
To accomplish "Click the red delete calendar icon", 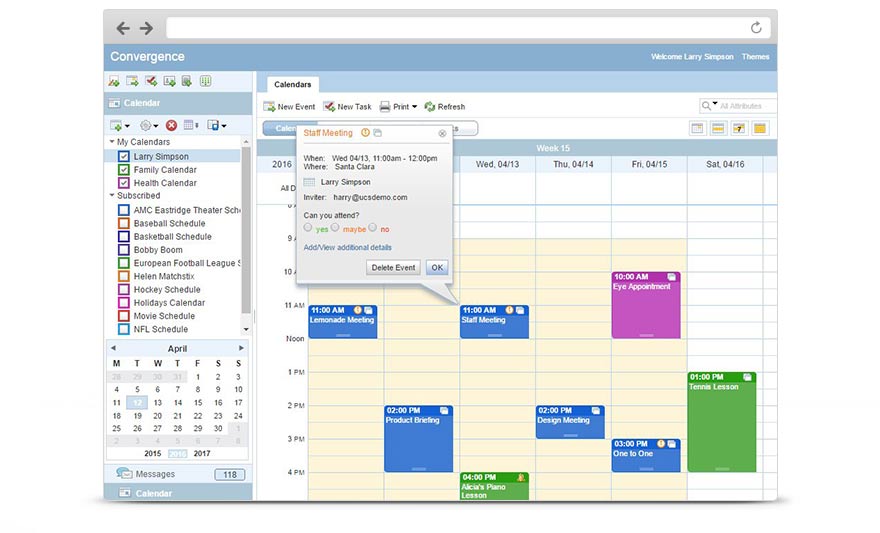I will (x=171, y=125).
